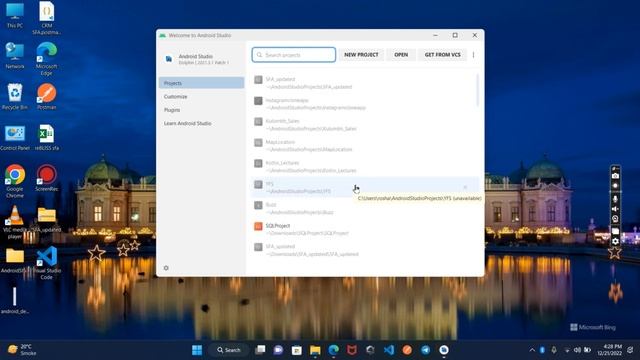
Task: Open Telegram from taskbar
Action: [425, 350]
